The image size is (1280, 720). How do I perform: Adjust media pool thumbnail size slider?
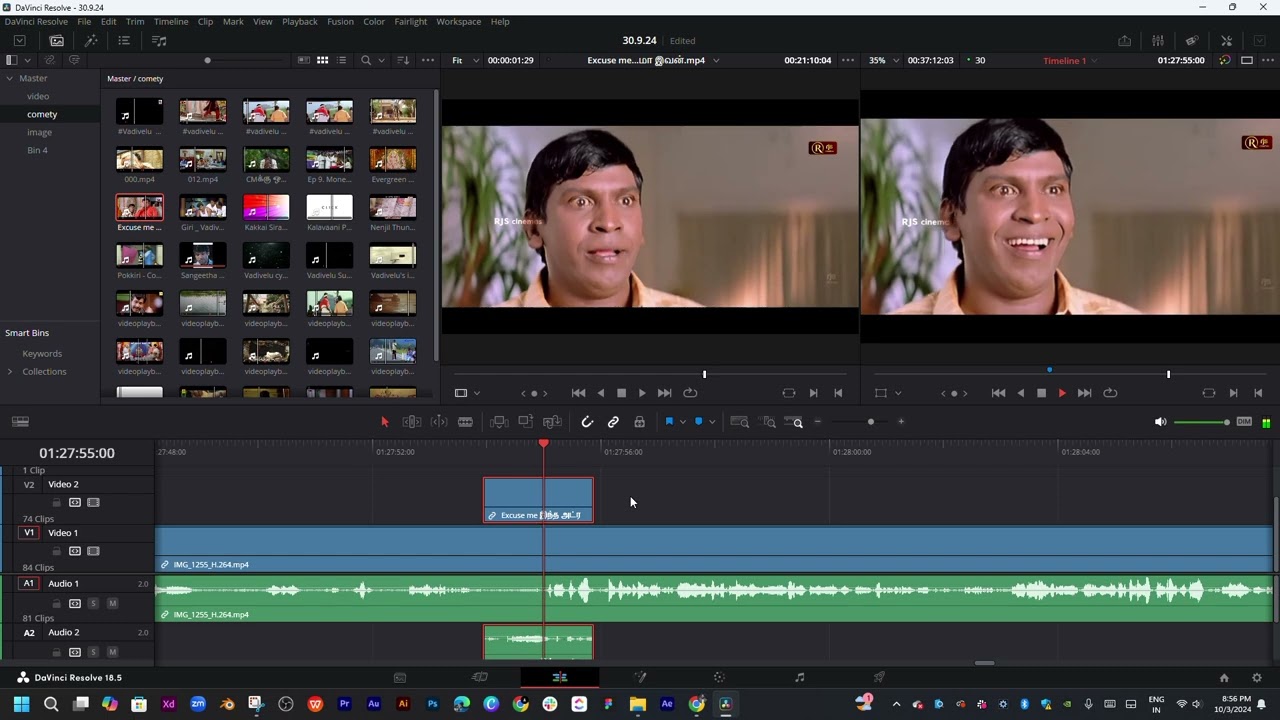207,60
